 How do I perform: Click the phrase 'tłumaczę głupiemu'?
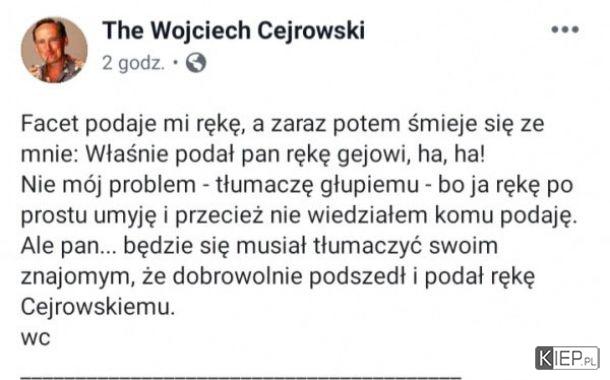pos(317,186)
